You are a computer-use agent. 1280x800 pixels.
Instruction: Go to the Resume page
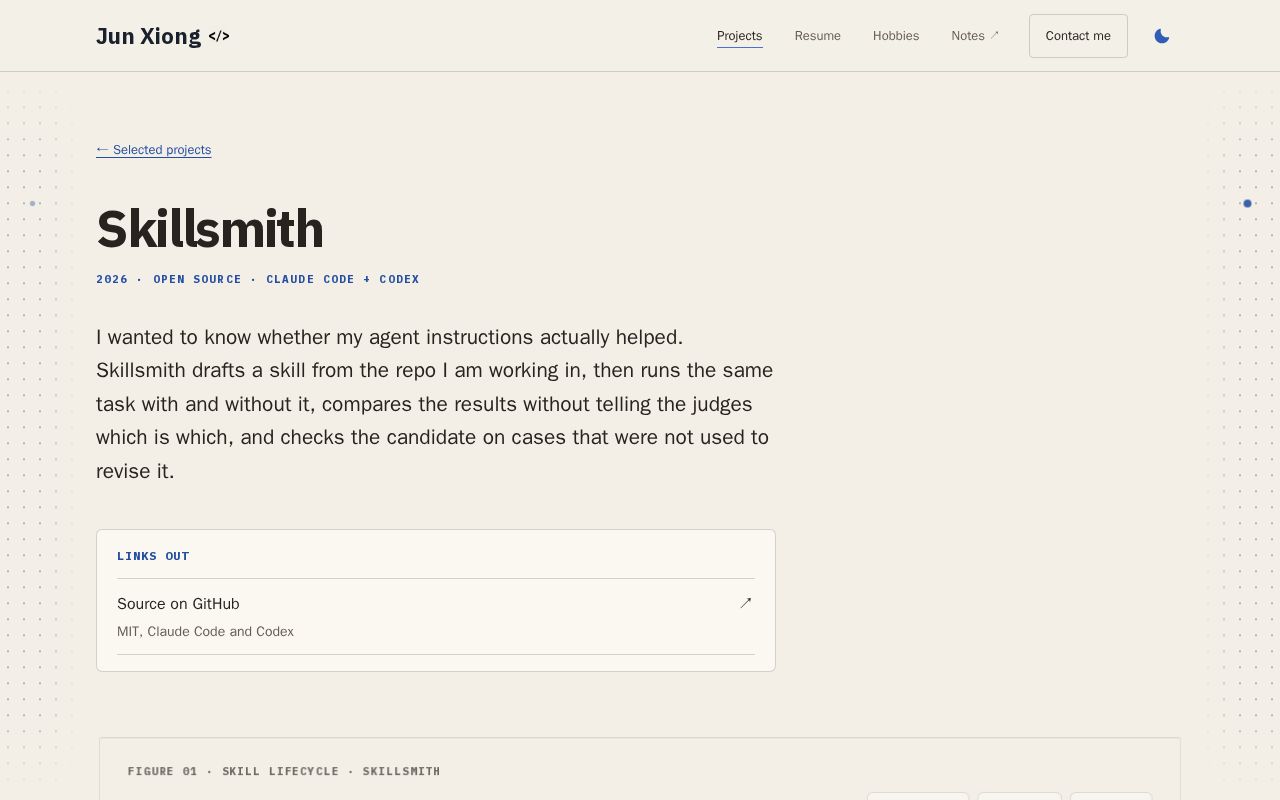tap(818, 36)
